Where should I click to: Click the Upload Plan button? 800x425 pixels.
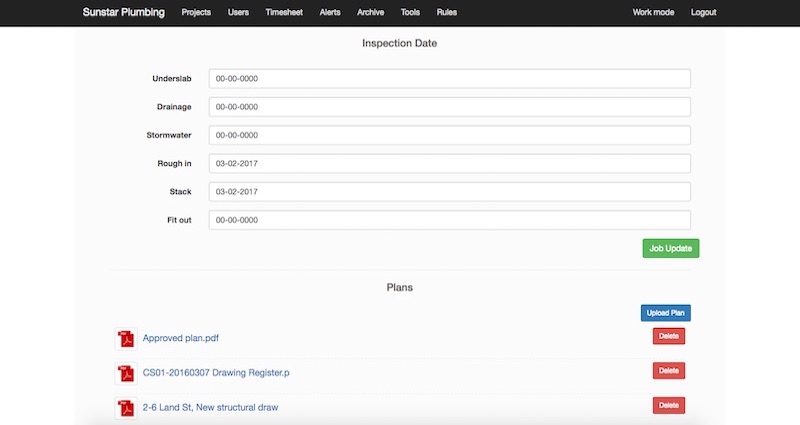coord(665,313)
